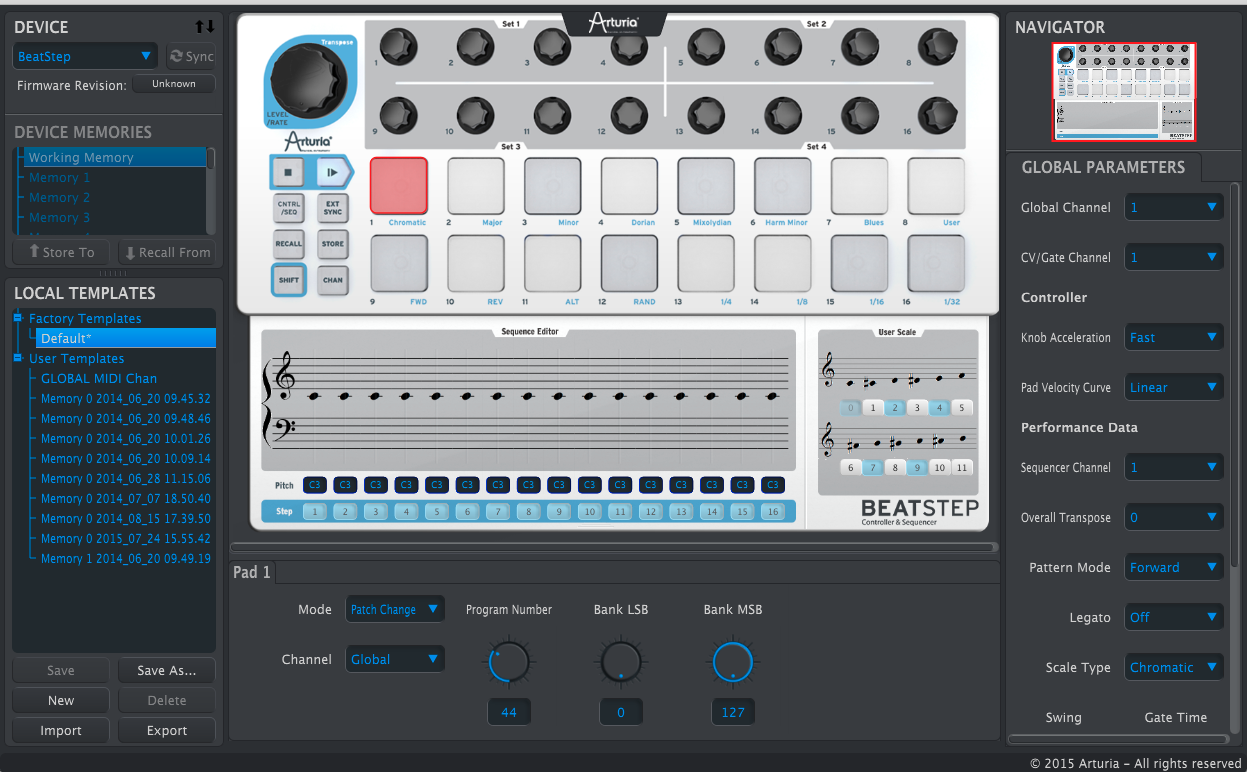
Task: Select pad 16 labeled 1/32
Action: point(936,263)
